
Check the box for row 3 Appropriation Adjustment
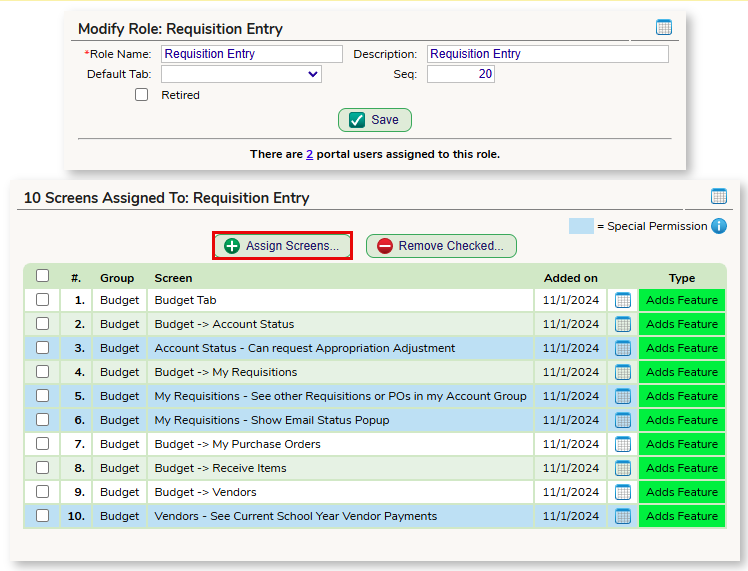tap(42, 347)
